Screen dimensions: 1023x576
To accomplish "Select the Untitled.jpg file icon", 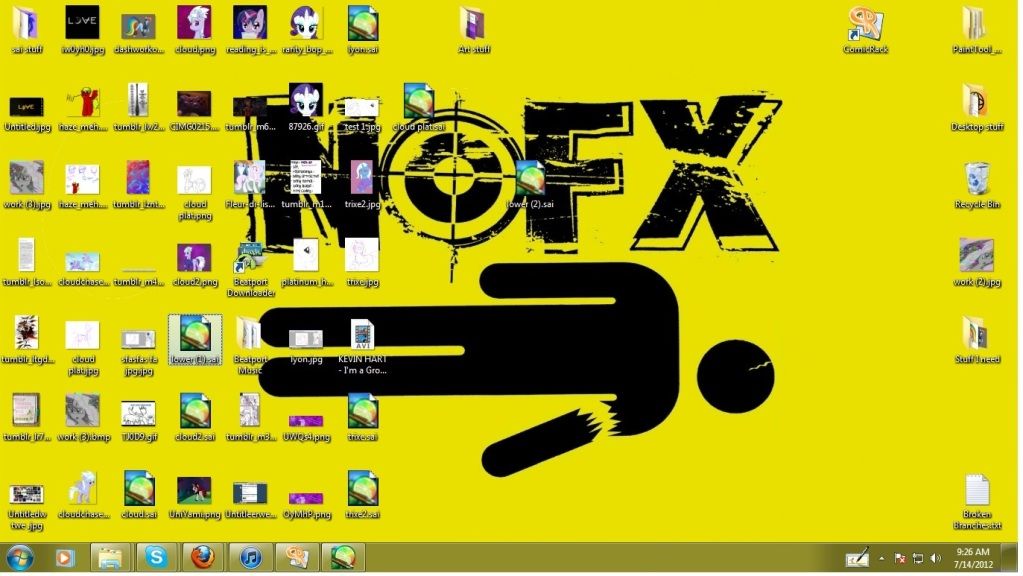I will coord(27,111).
